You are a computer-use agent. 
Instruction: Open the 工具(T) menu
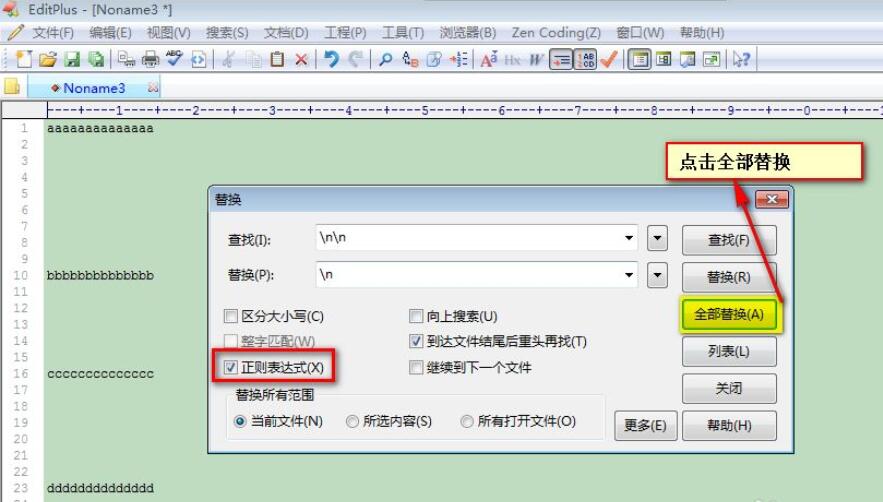point(403,33)
